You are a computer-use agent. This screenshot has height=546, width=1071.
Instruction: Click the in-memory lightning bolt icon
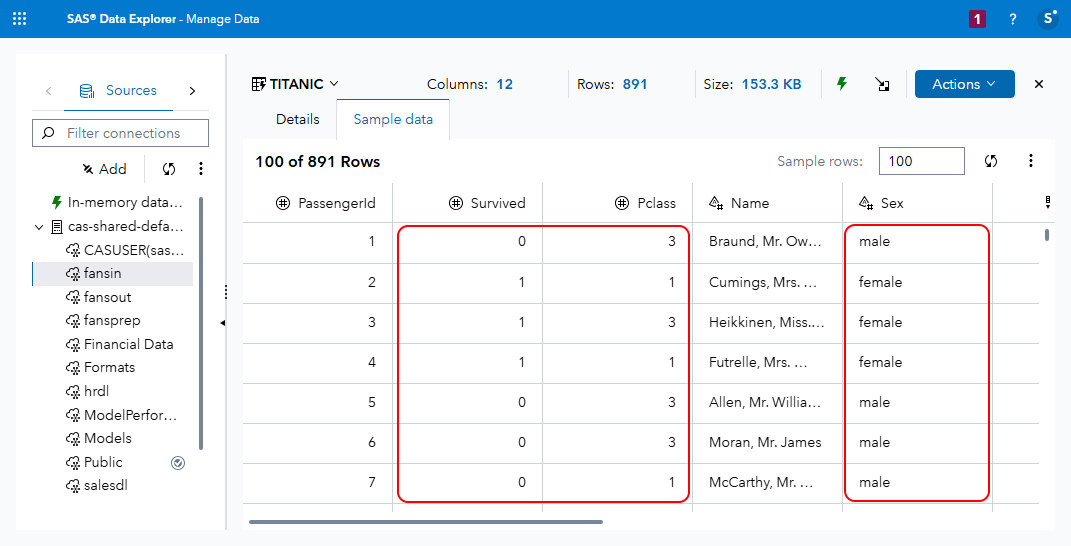click(842, 83)
